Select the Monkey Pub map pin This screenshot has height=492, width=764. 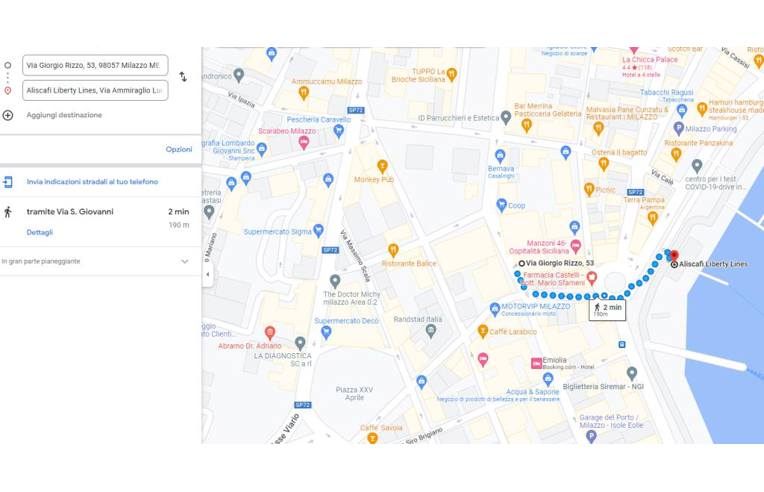(x=381, y=165)
